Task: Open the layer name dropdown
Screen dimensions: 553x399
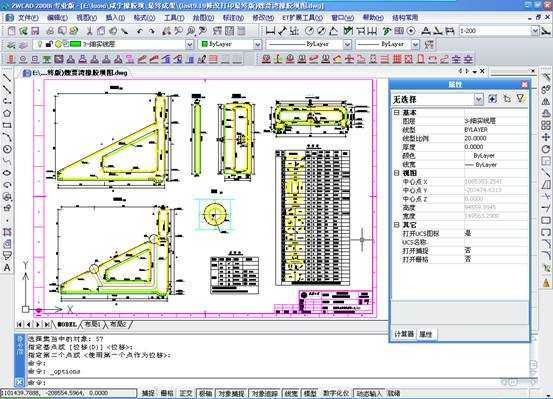Action: pyautogui.click(x=189, y=44)
